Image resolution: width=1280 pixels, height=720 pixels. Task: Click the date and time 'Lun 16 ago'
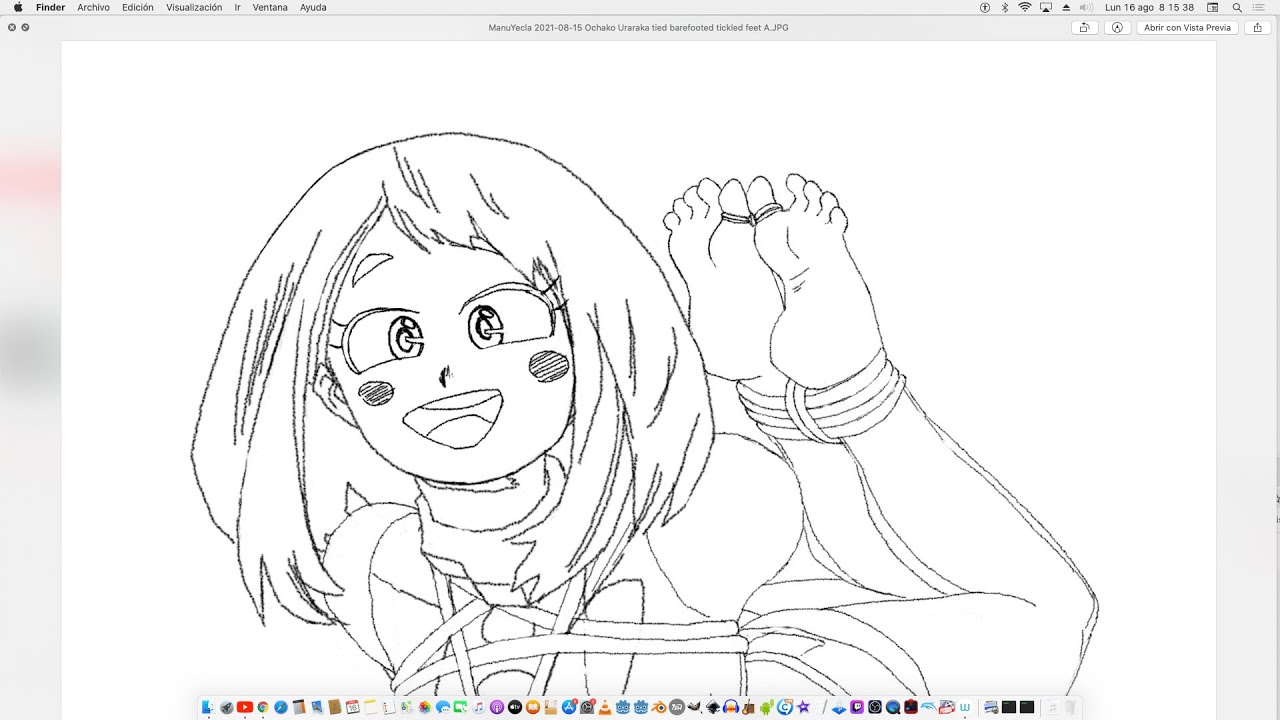[1129, 7]
